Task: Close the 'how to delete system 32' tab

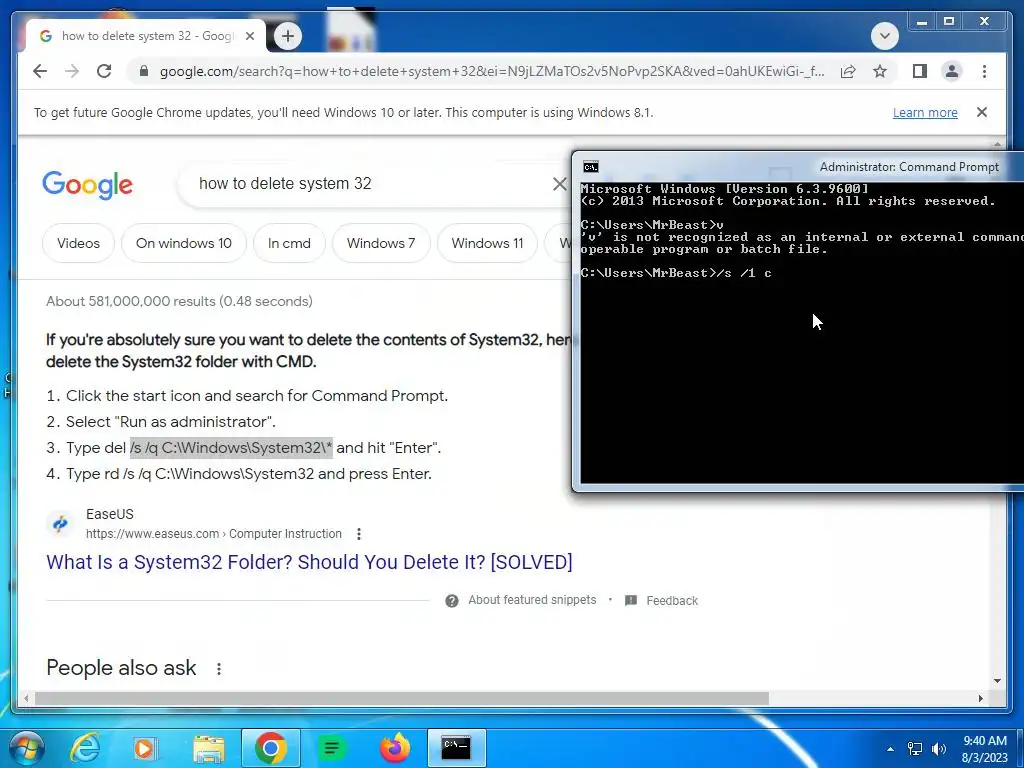Action: [249, 36]
